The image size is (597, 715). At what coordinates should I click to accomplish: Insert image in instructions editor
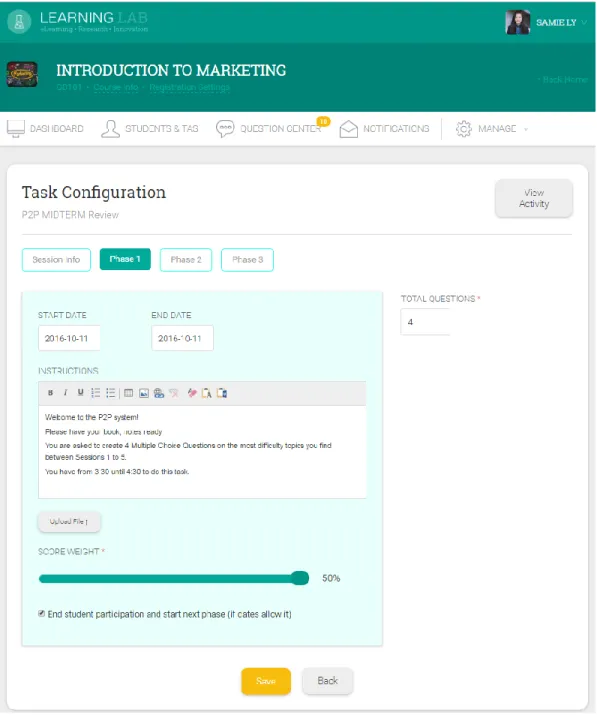144,393
